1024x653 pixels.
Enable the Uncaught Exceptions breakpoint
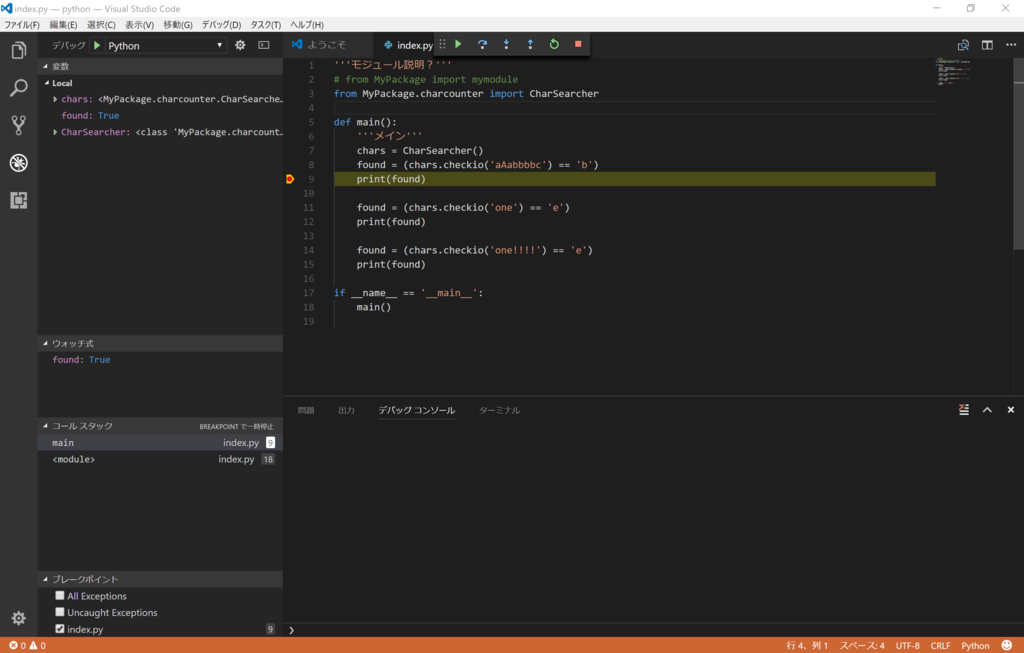[59, 612]
